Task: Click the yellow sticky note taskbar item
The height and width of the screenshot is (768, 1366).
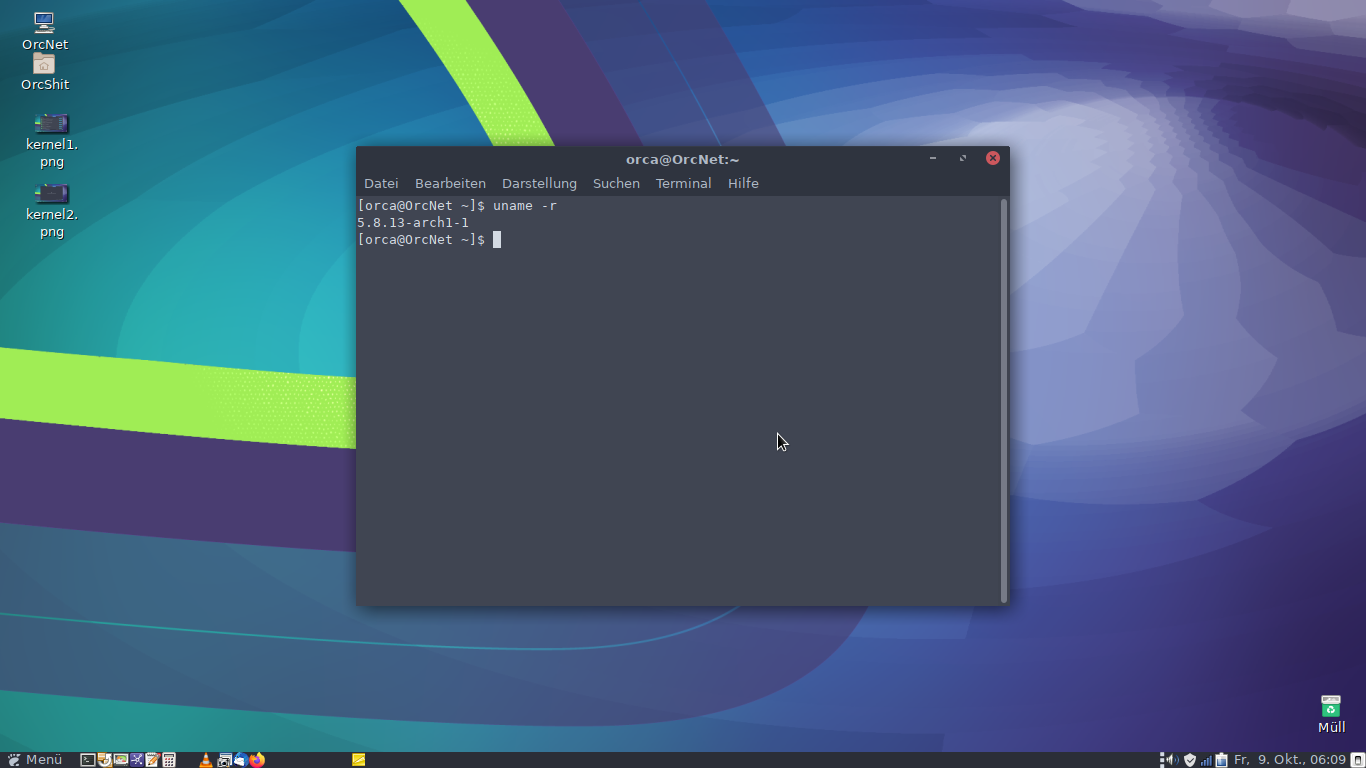Action: pyautogui.click(x=358, y=760)
